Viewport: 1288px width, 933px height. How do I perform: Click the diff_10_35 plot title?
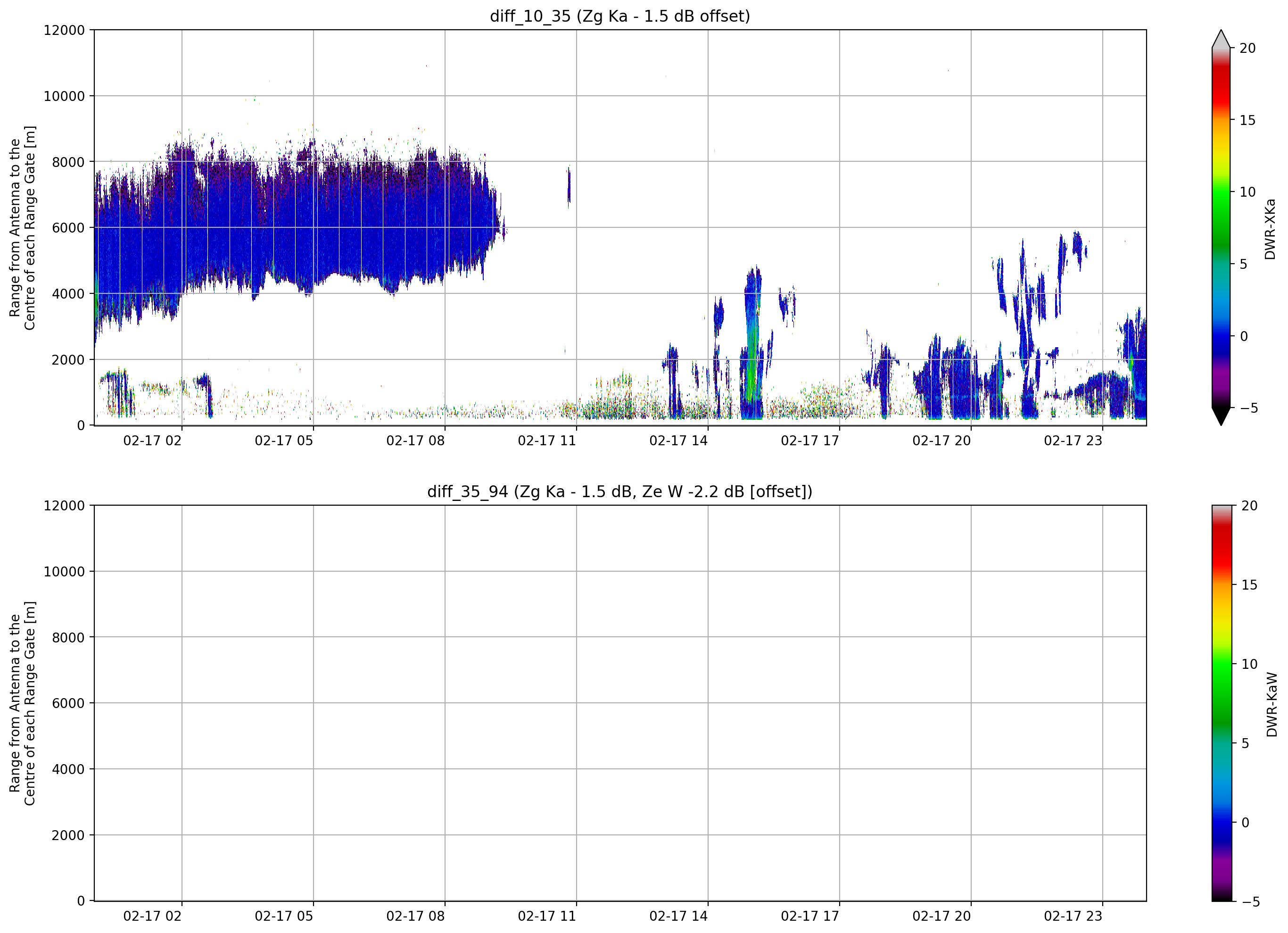(619, 16)
